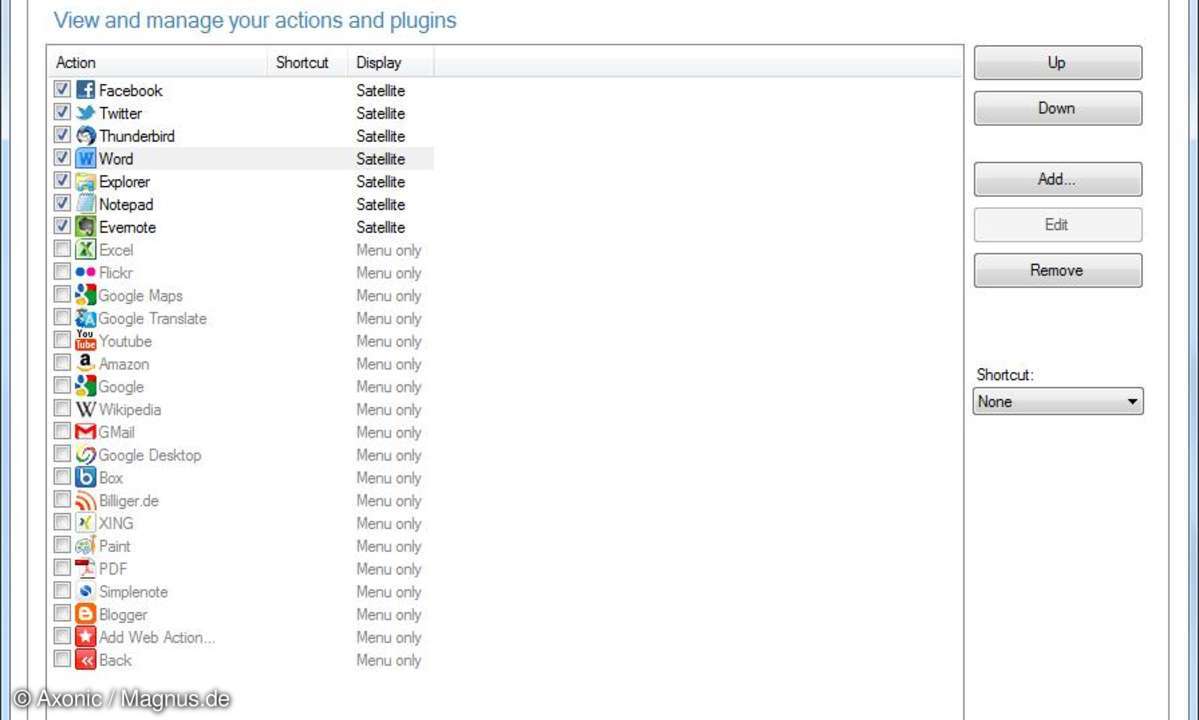Click the Box icon
Viewport: 1199px width, 720px height.
(86, 478)
